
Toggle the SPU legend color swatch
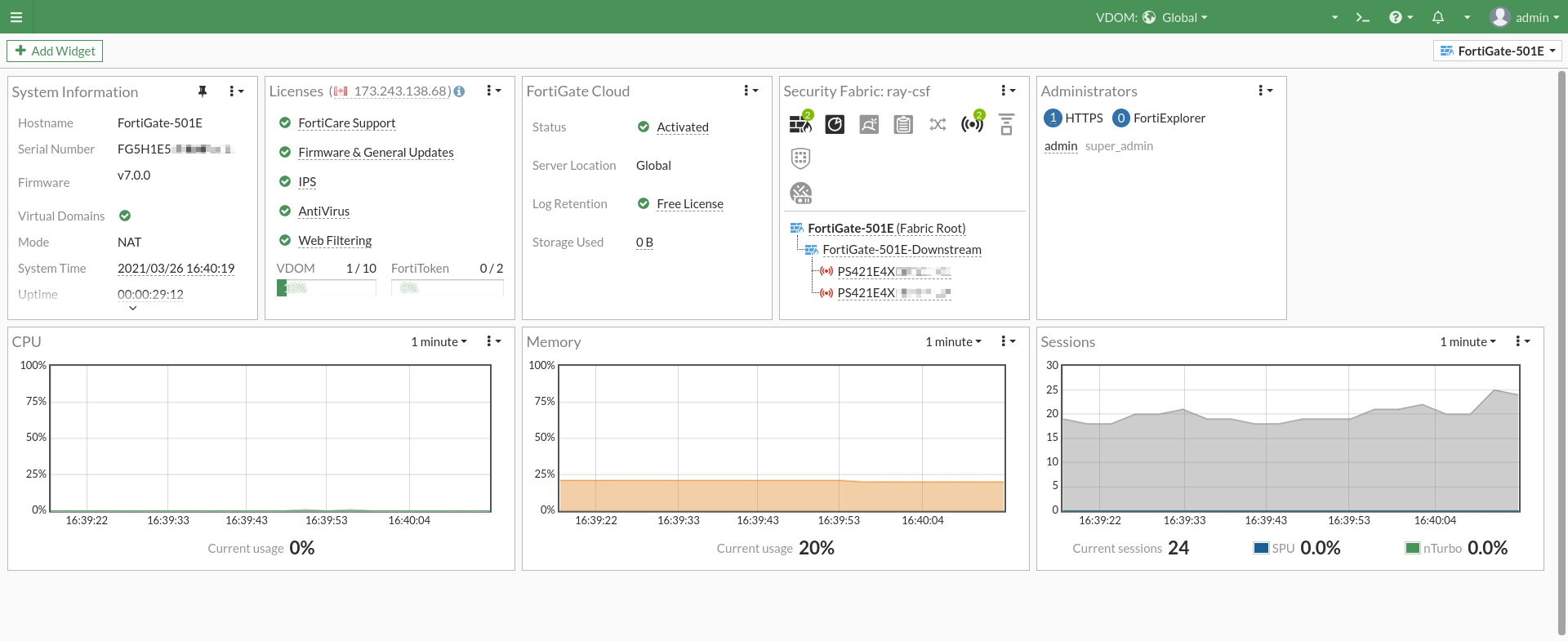[1261, 548]
